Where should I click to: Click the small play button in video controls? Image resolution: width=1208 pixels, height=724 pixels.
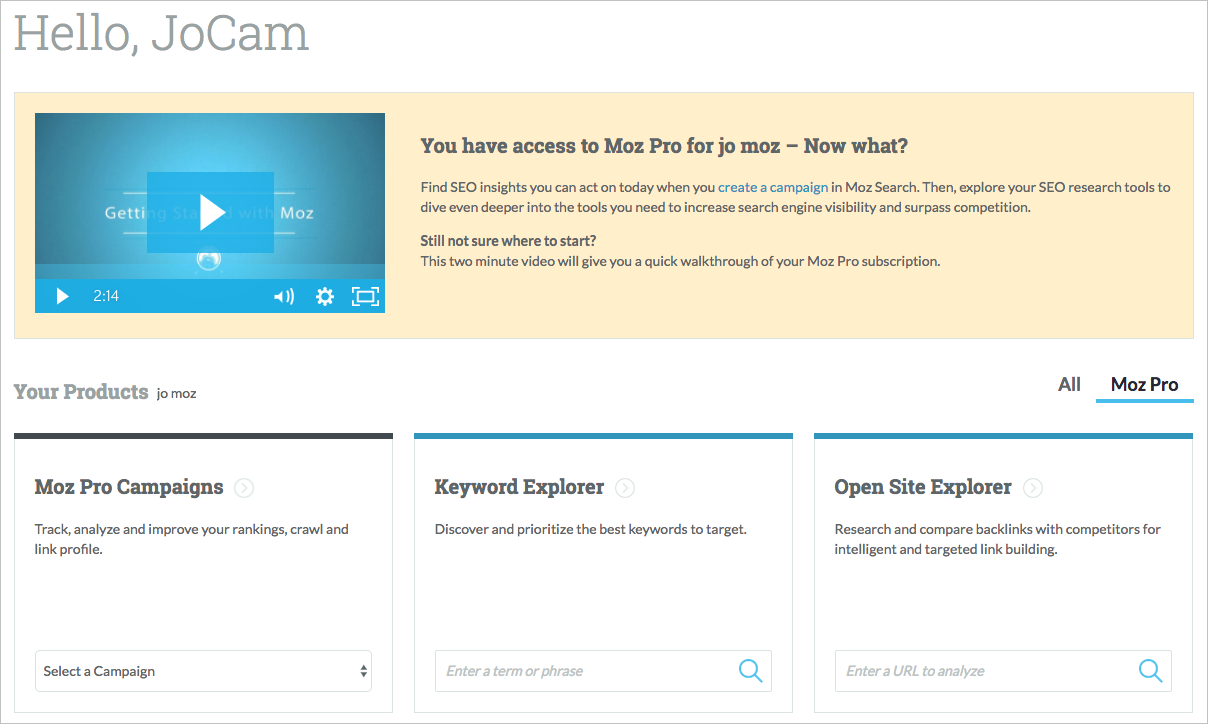pyautogui.click(x=62, y=296)
